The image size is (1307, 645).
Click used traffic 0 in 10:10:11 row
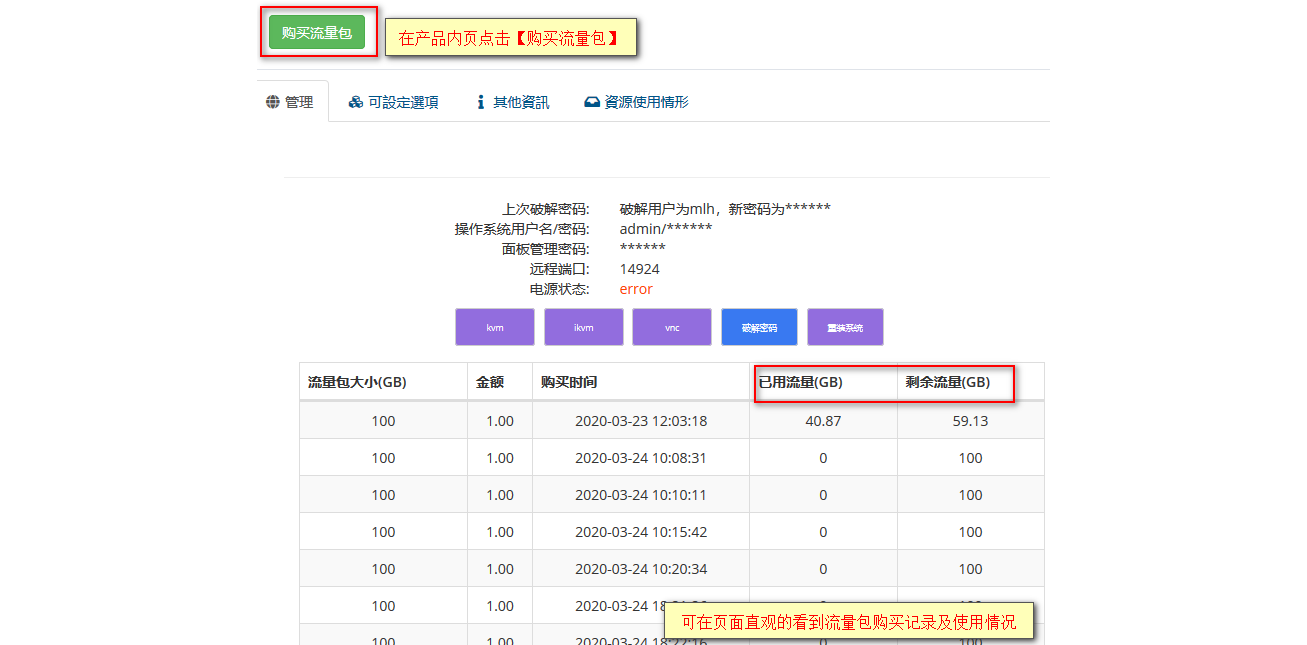pos(823,495)
